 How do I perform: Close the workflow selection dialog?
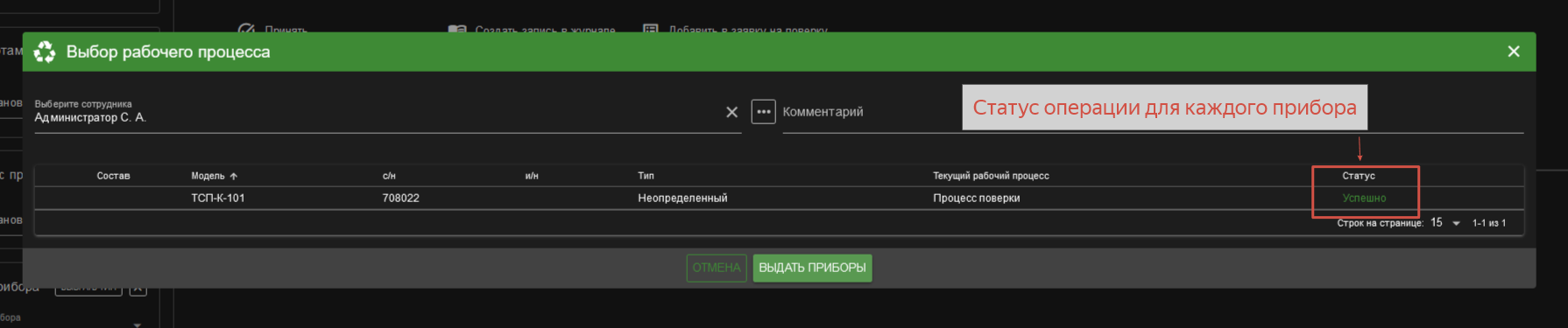(1514, 52)
